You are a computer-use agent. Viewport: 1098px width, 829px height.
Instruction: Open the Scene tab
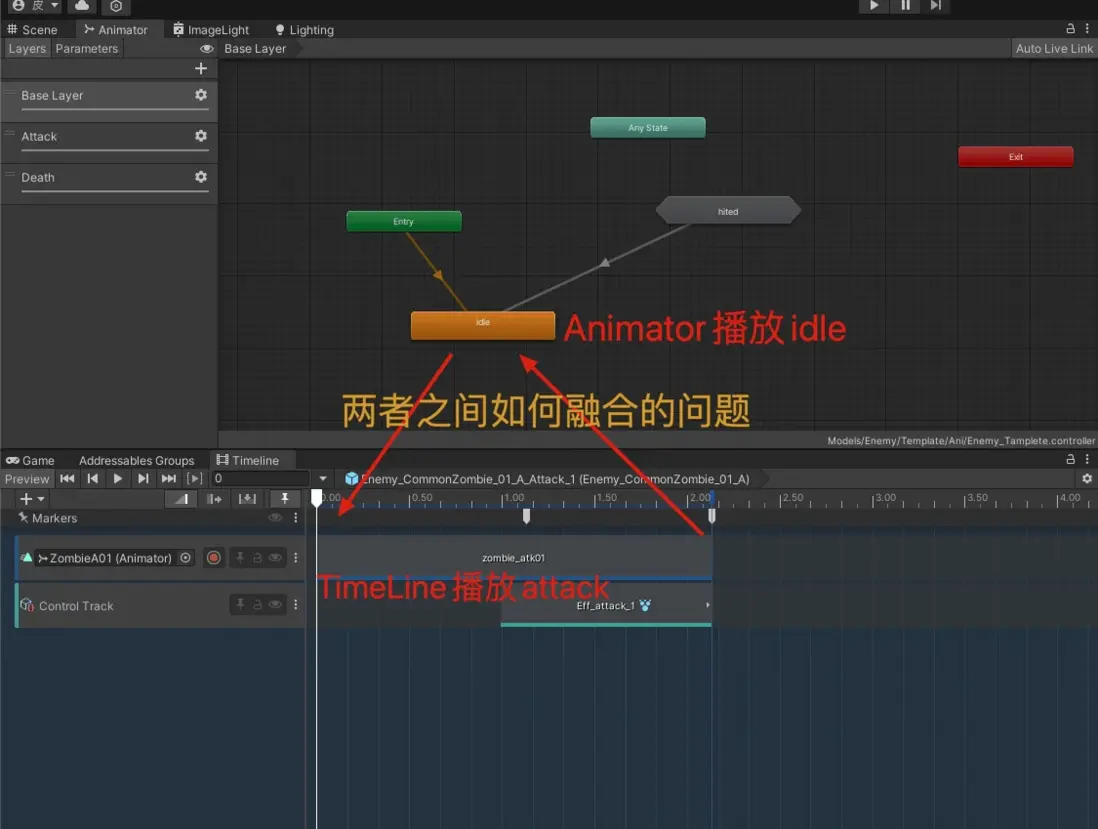[32, 29]
